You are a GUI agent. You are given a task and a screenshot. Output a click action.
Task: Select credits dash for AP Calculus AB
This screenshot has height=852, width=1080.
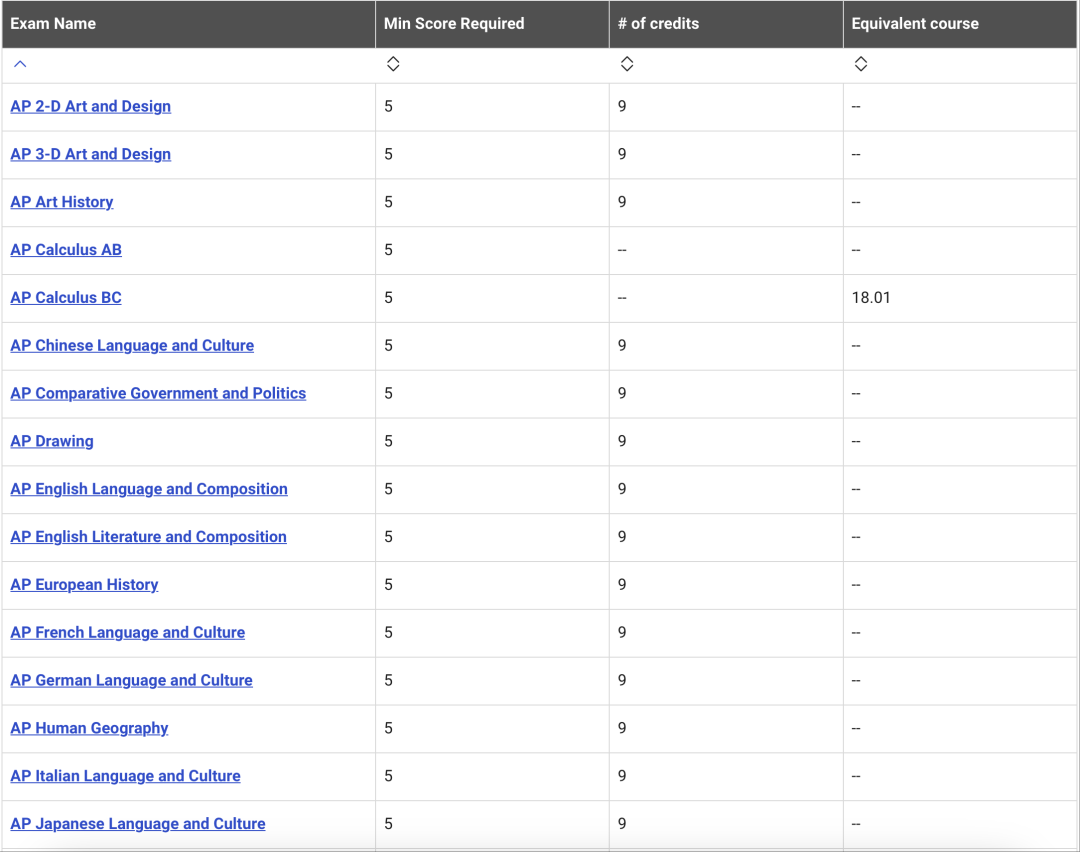click(x=622, y=250)
